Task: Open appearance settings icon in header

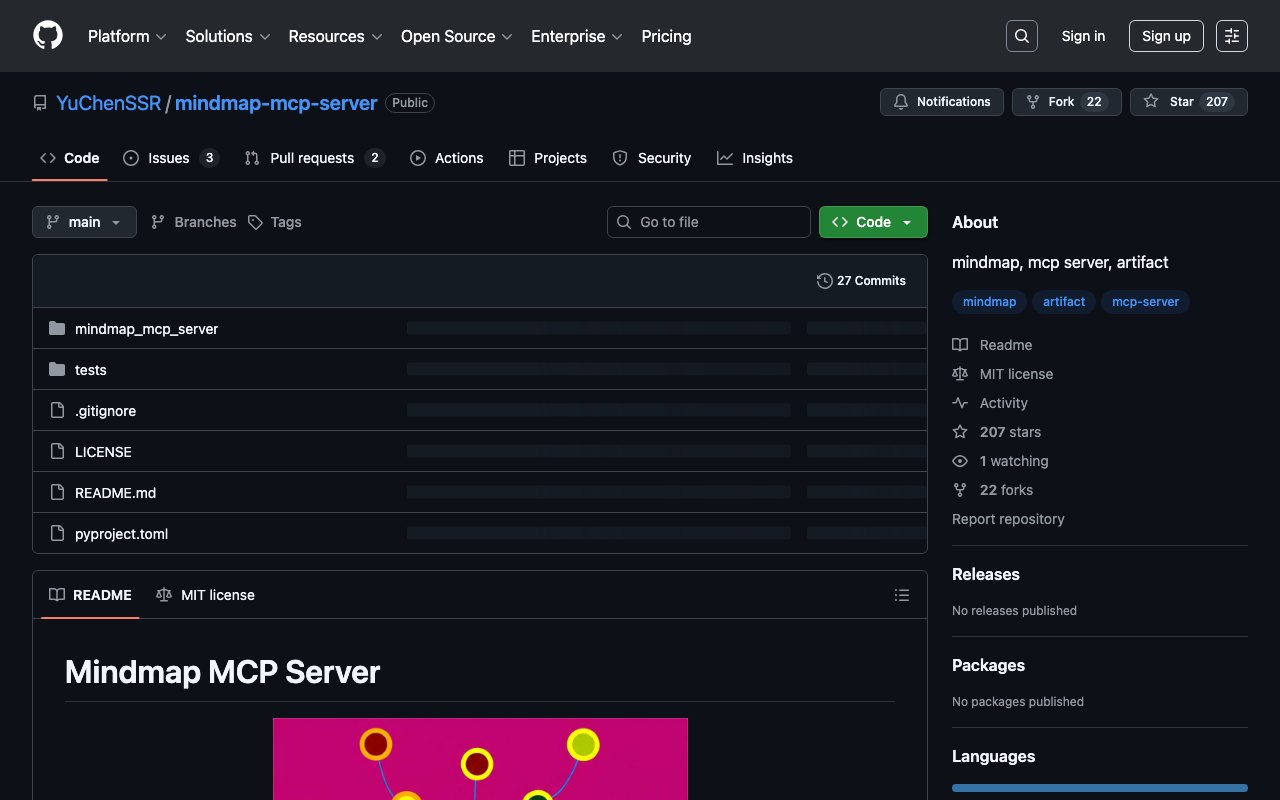Action: 1231,36
